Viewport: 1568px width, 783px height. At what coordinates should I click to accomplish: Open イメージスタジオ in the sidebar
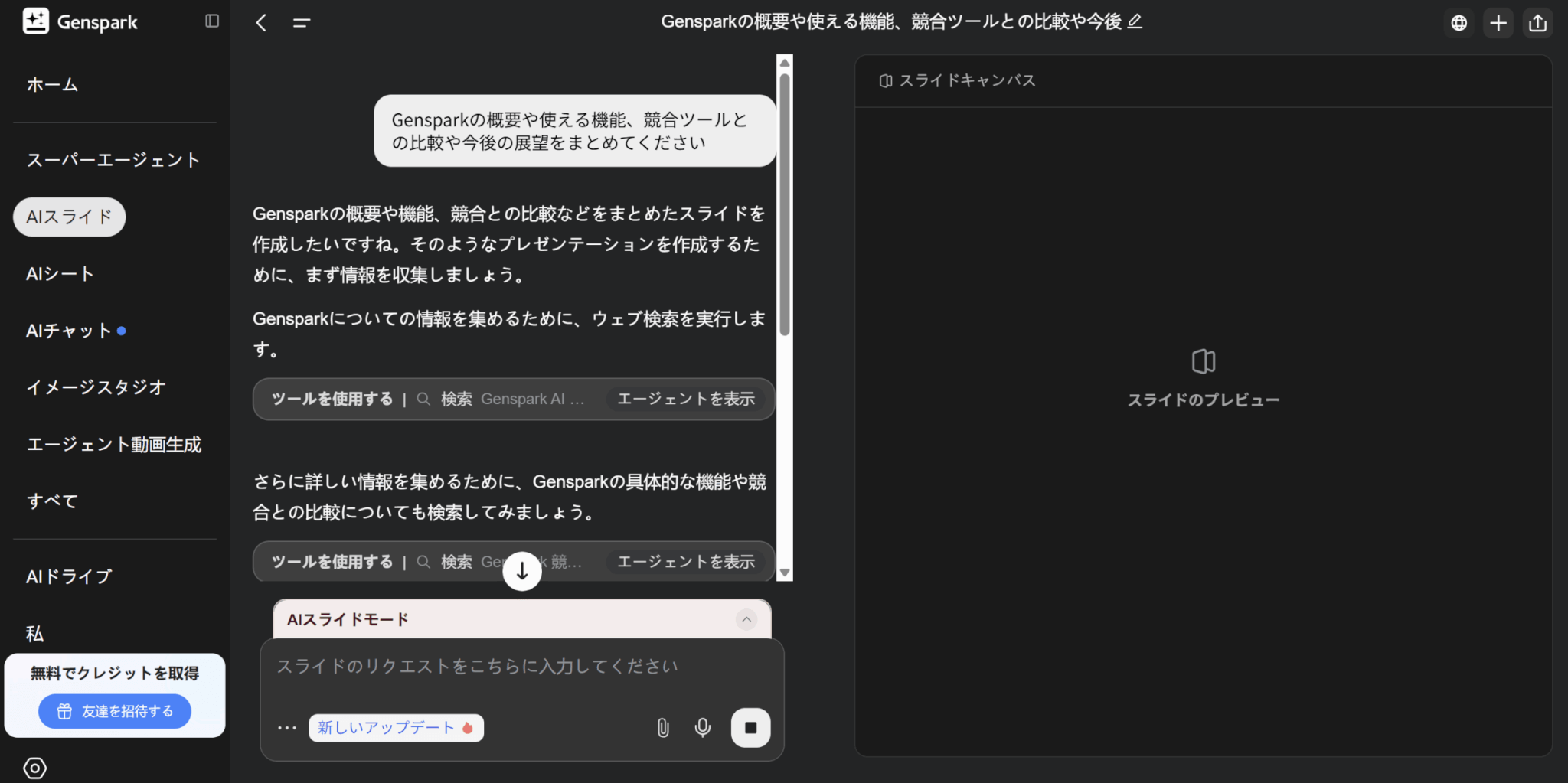96,387
